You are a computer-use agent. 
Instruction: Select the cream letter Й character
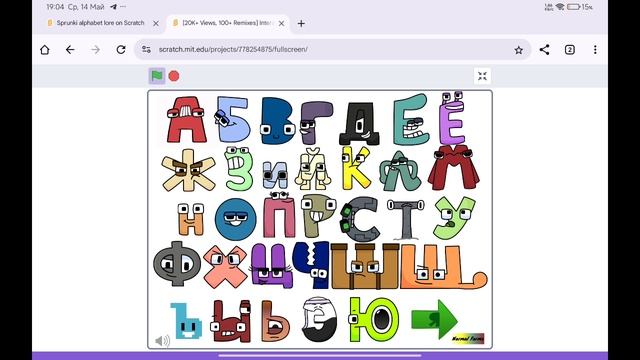pos(313,169)
